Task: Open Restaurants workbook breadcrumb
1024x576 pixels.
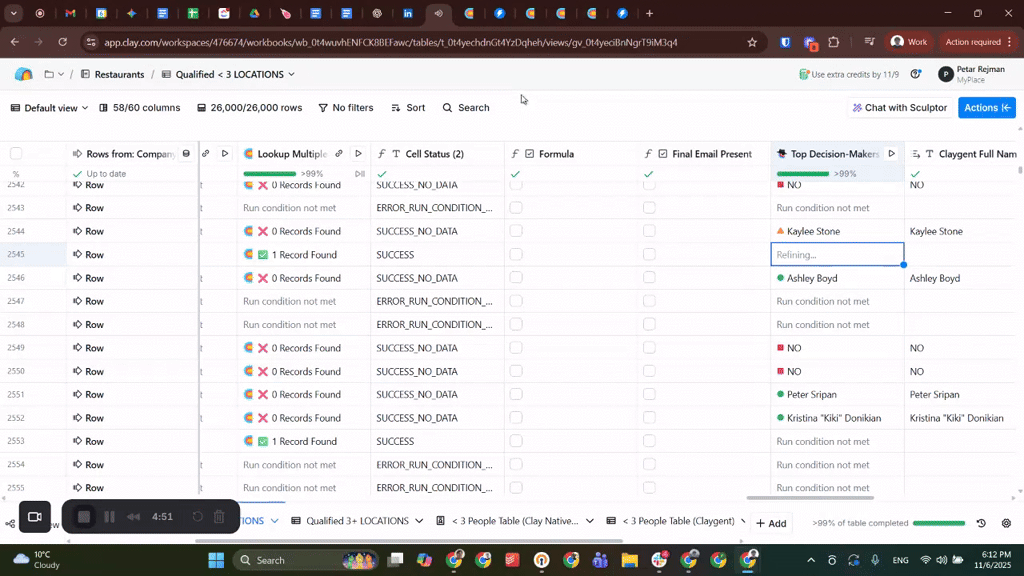Action: 119,75
